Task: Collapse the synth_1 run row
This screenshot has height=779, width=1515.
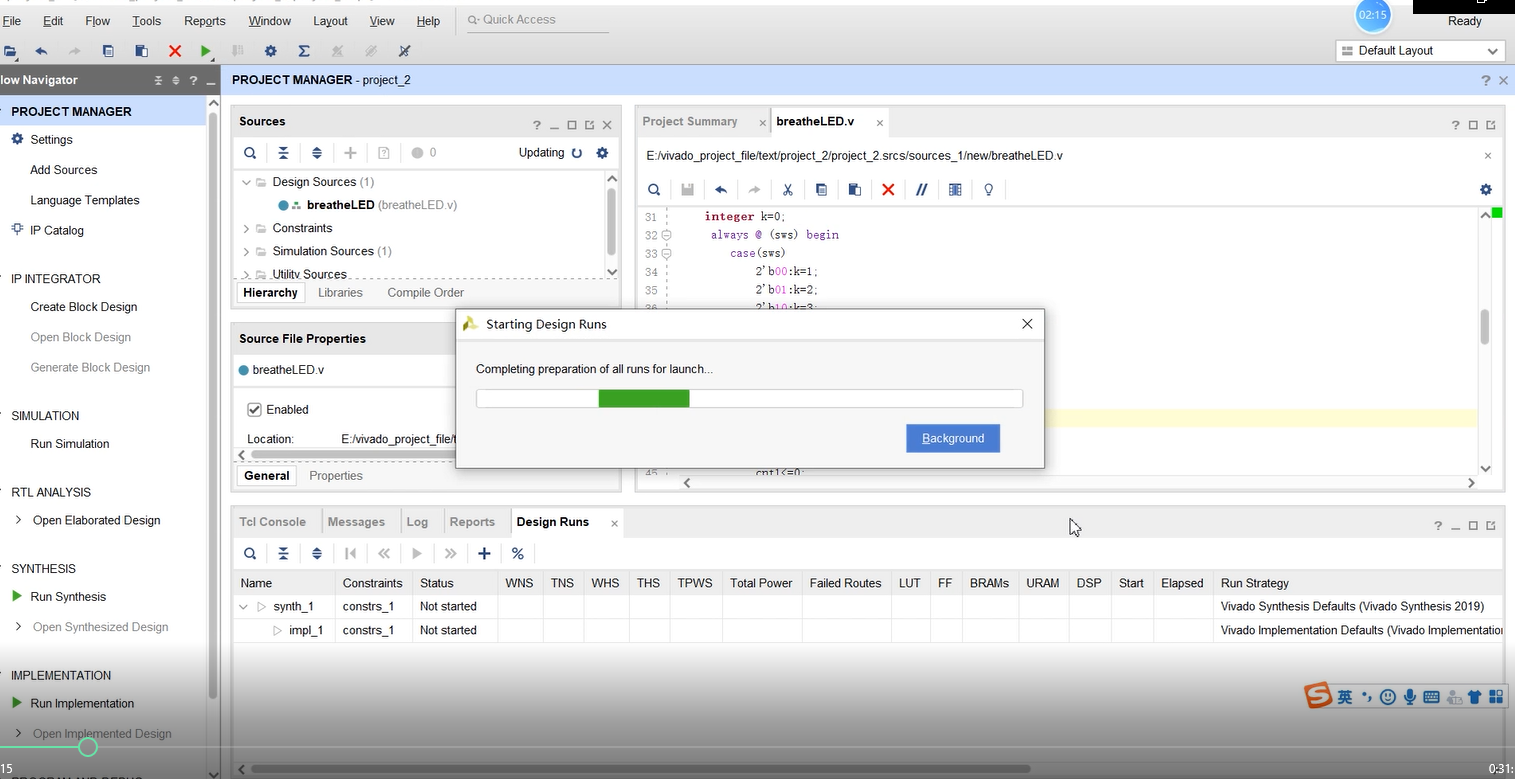Action: click(243, 606)
